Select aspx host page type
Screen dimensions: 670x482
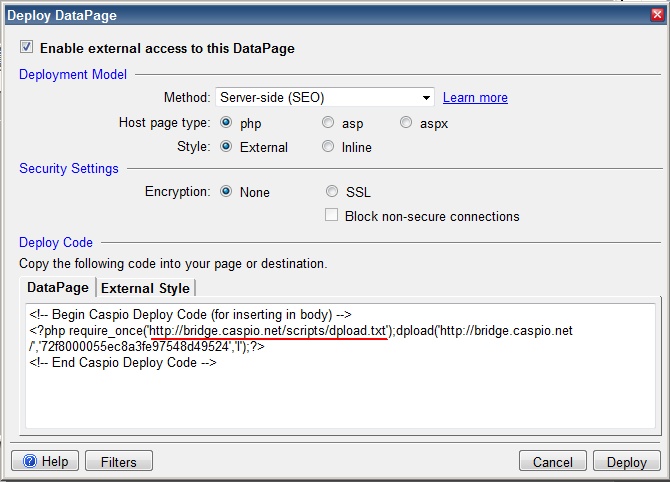coord(406,123)
